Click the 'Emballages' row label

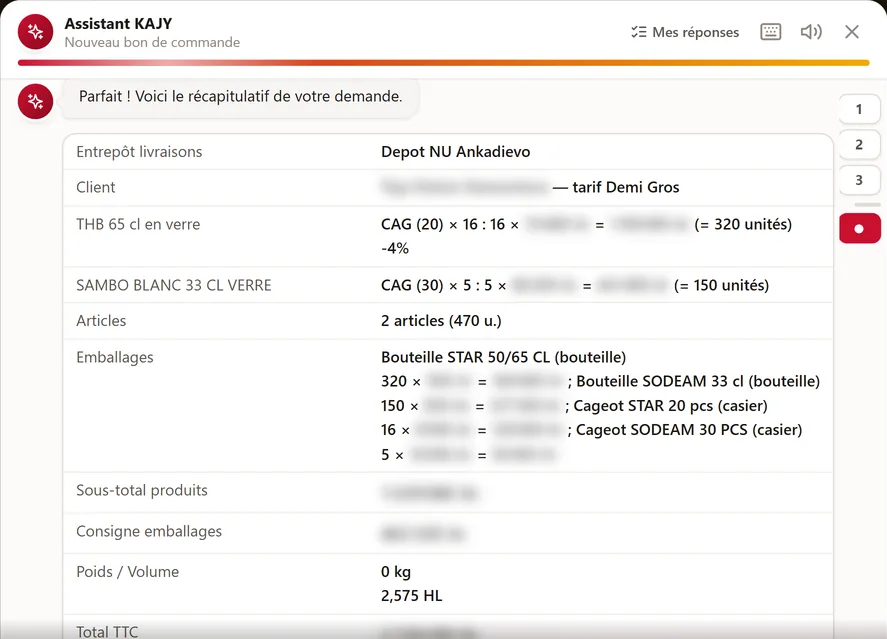point(115,357)
